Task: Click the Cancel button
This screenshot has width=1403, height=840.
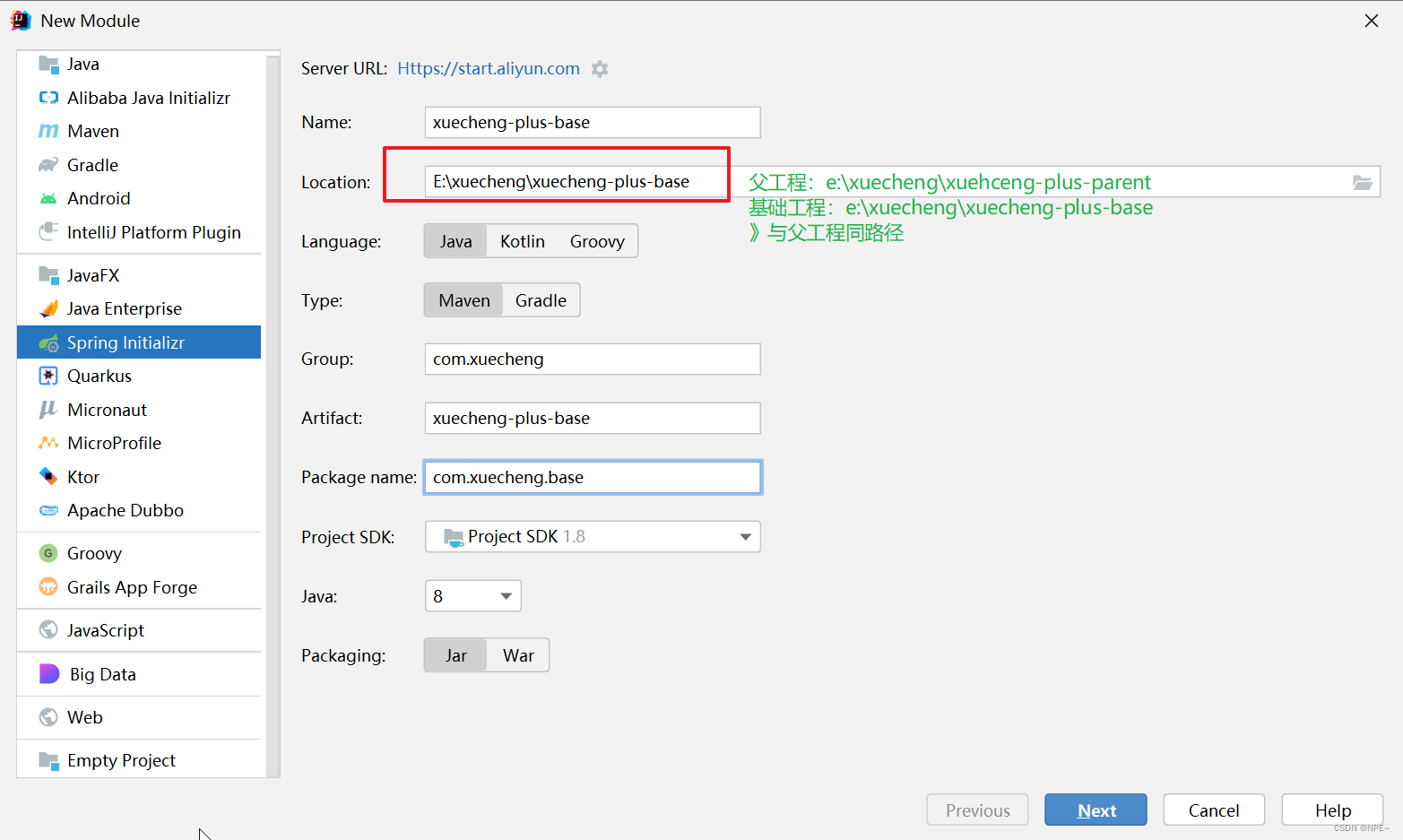Action: click(1214, 810)
